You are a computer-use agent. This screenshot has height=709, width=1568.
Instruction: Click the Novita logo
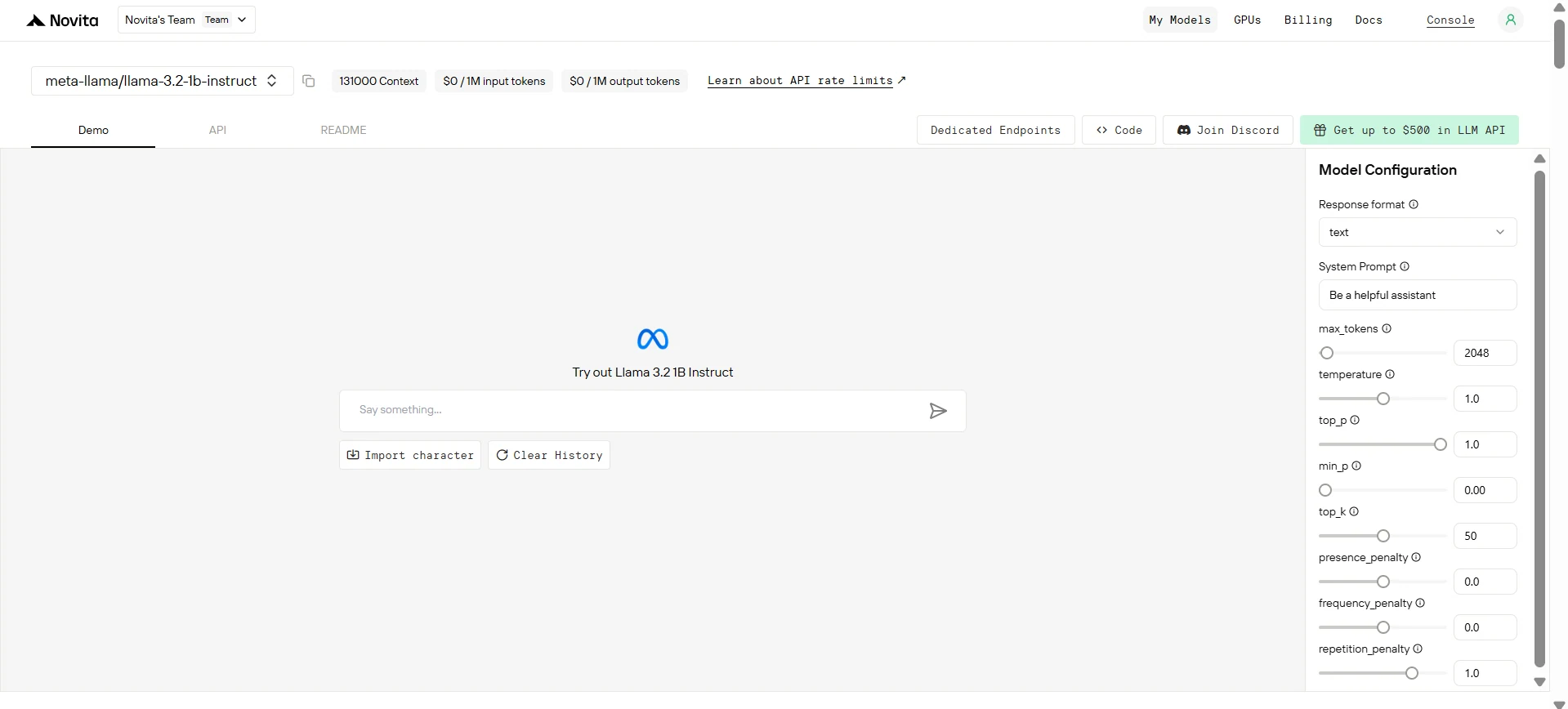(x=62, y=20)
